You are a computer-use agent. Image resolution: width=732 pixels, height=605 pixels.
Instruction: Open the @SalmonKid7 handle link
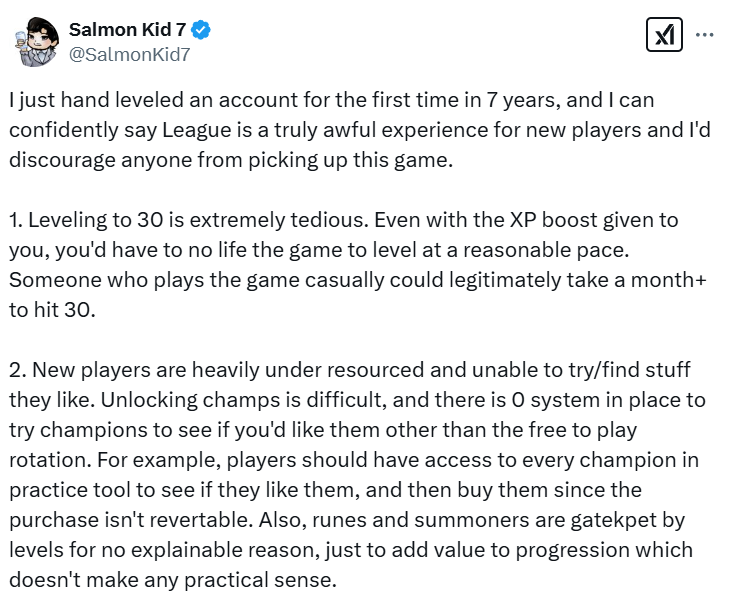coord(129,54)
